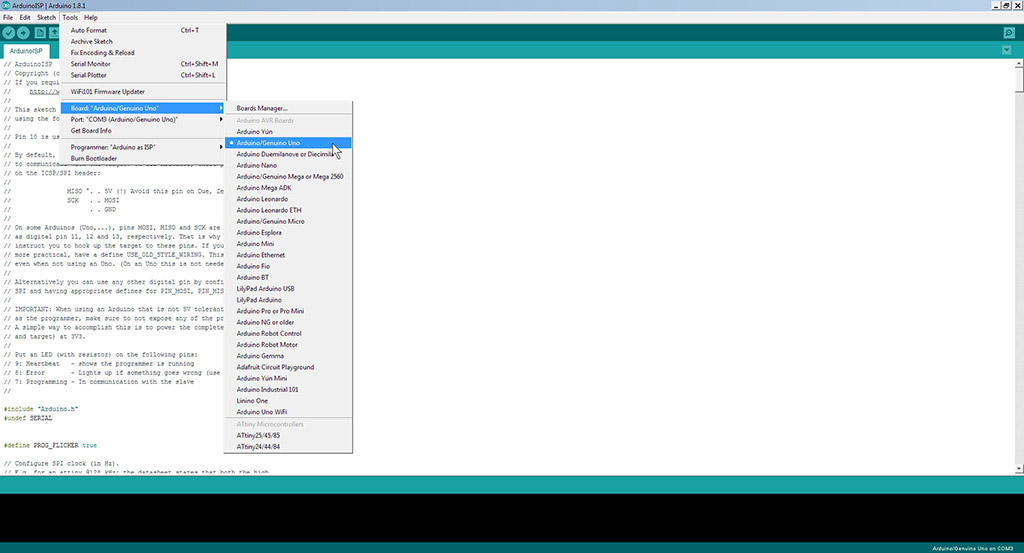Choose Arduino Esplora board
This screenshot has width=1024, height=553.
pyautogui.click(x=288, y=232)
